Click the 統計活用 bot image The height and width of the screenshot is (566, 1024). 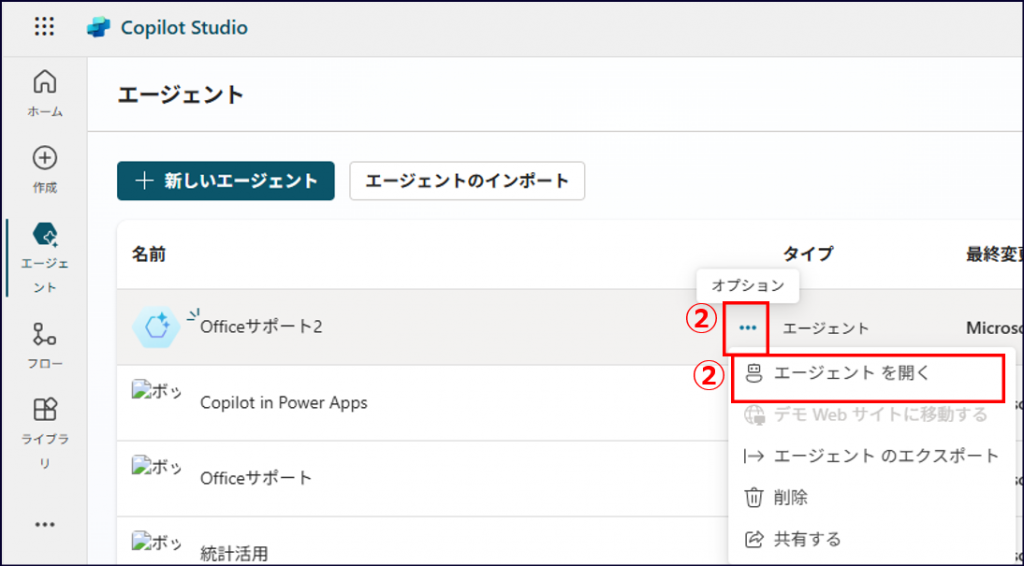[157, 542]
